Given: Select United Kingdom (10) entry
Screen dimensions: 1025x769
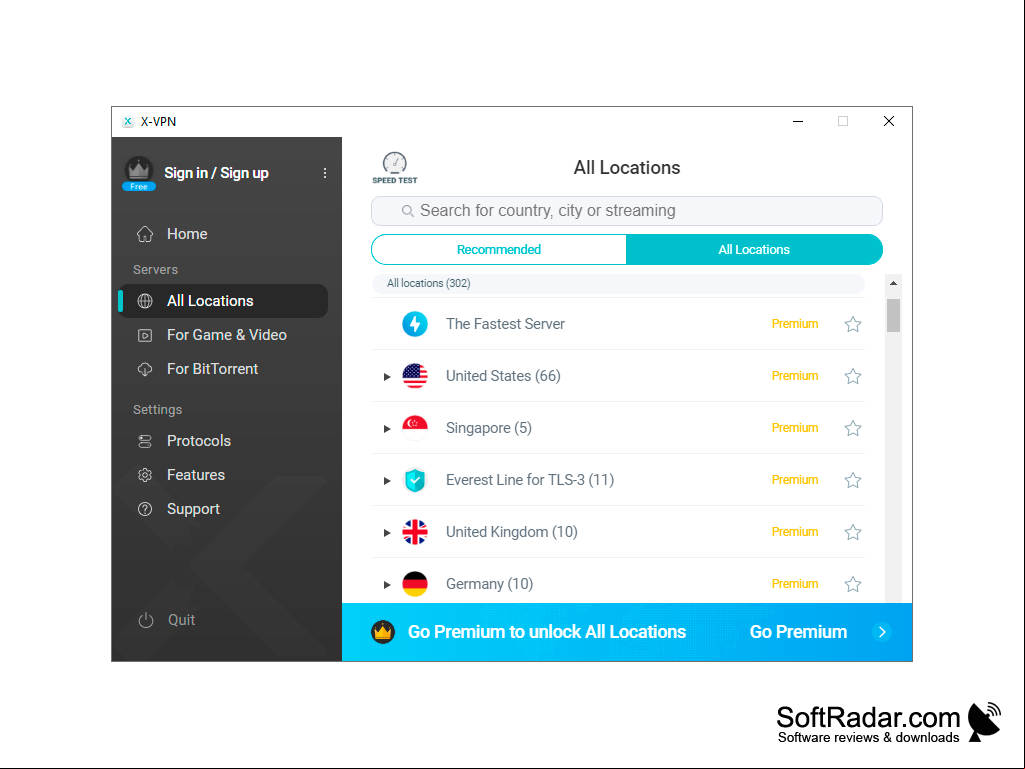Looking at the screenshot, I should (512, 532).
